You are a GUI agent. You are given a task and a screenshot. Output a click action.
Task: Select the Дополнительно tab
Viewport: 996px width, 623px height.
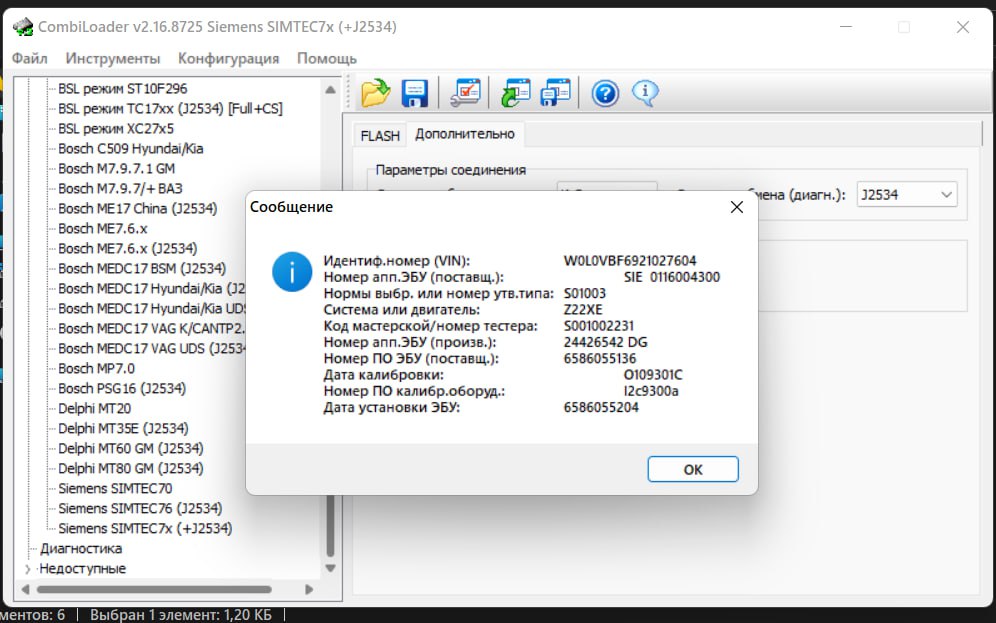pyautogui.click(x=465, y=134)
